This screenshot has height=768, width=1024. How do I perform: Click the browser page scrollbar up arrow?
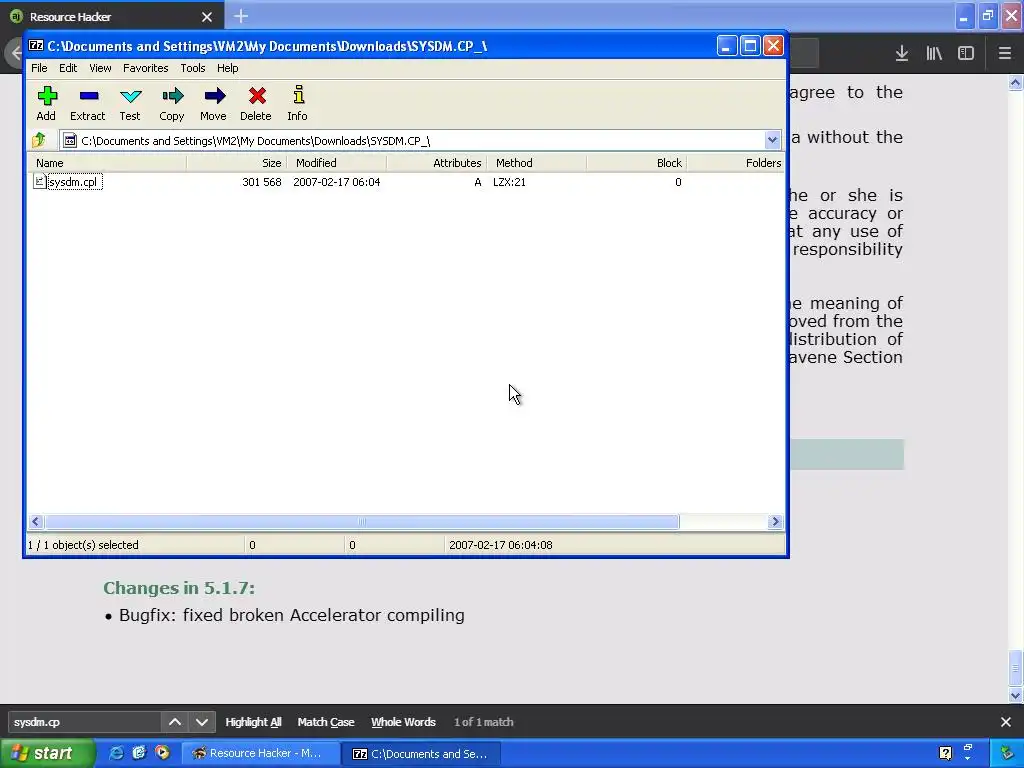(x=1015, y=82)
